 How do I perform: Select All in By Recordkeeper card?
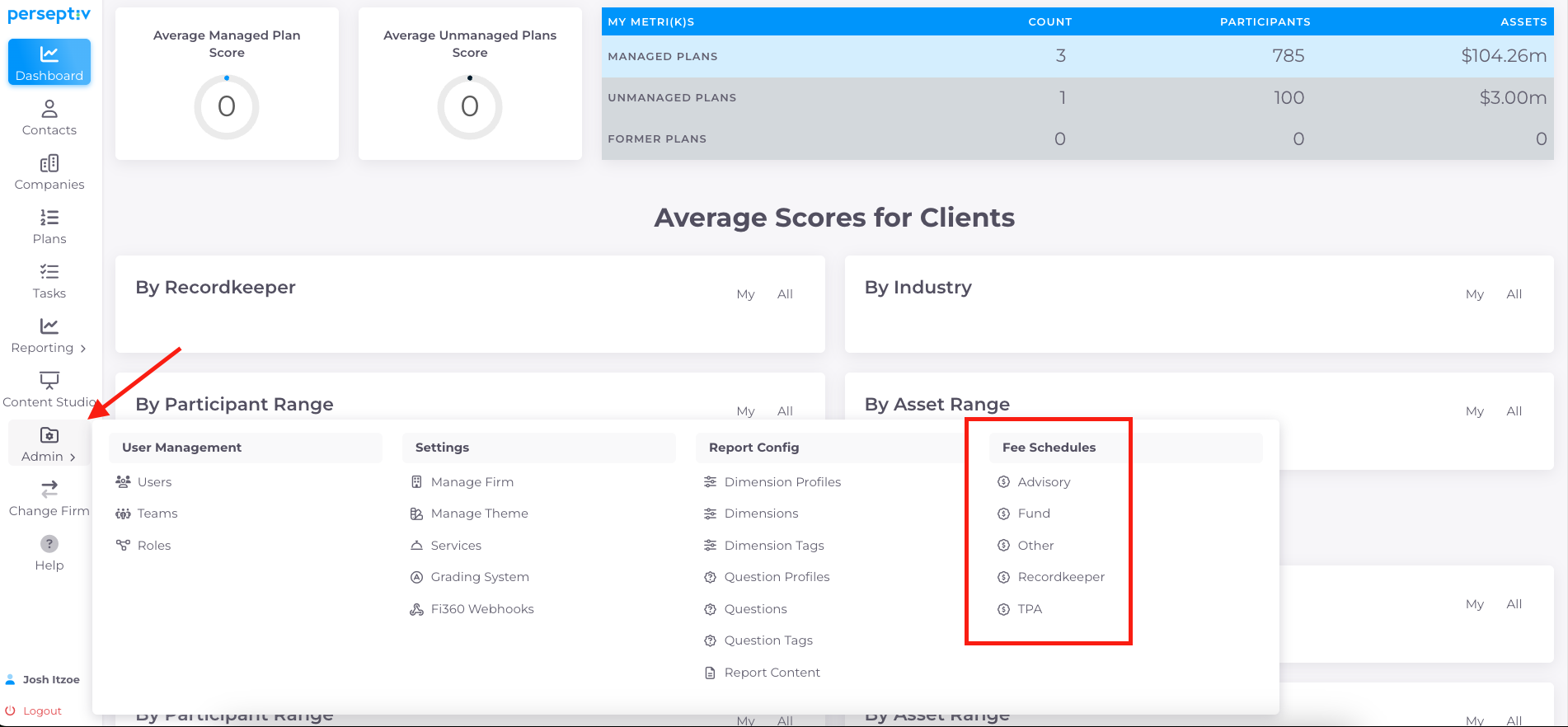click(785, 294)
